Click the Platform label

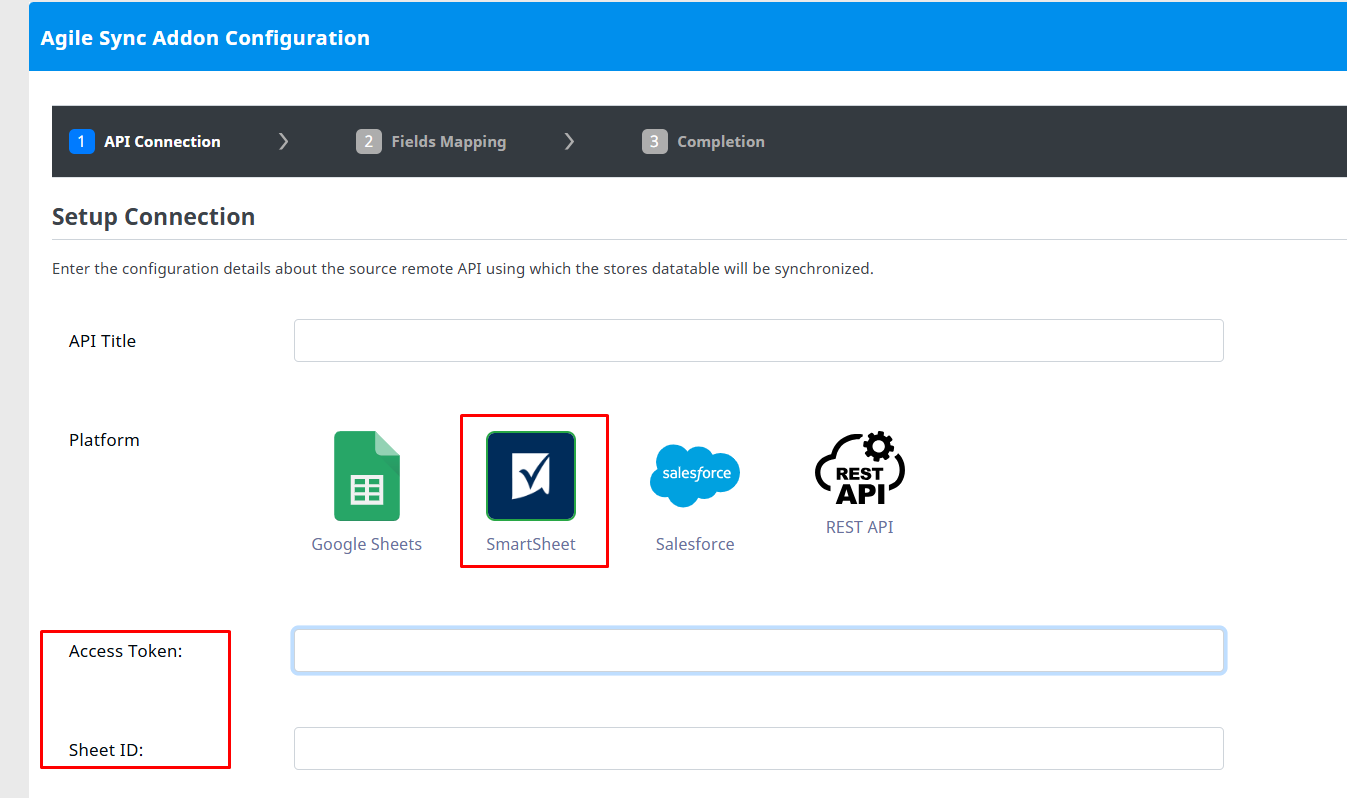[104, 440]
